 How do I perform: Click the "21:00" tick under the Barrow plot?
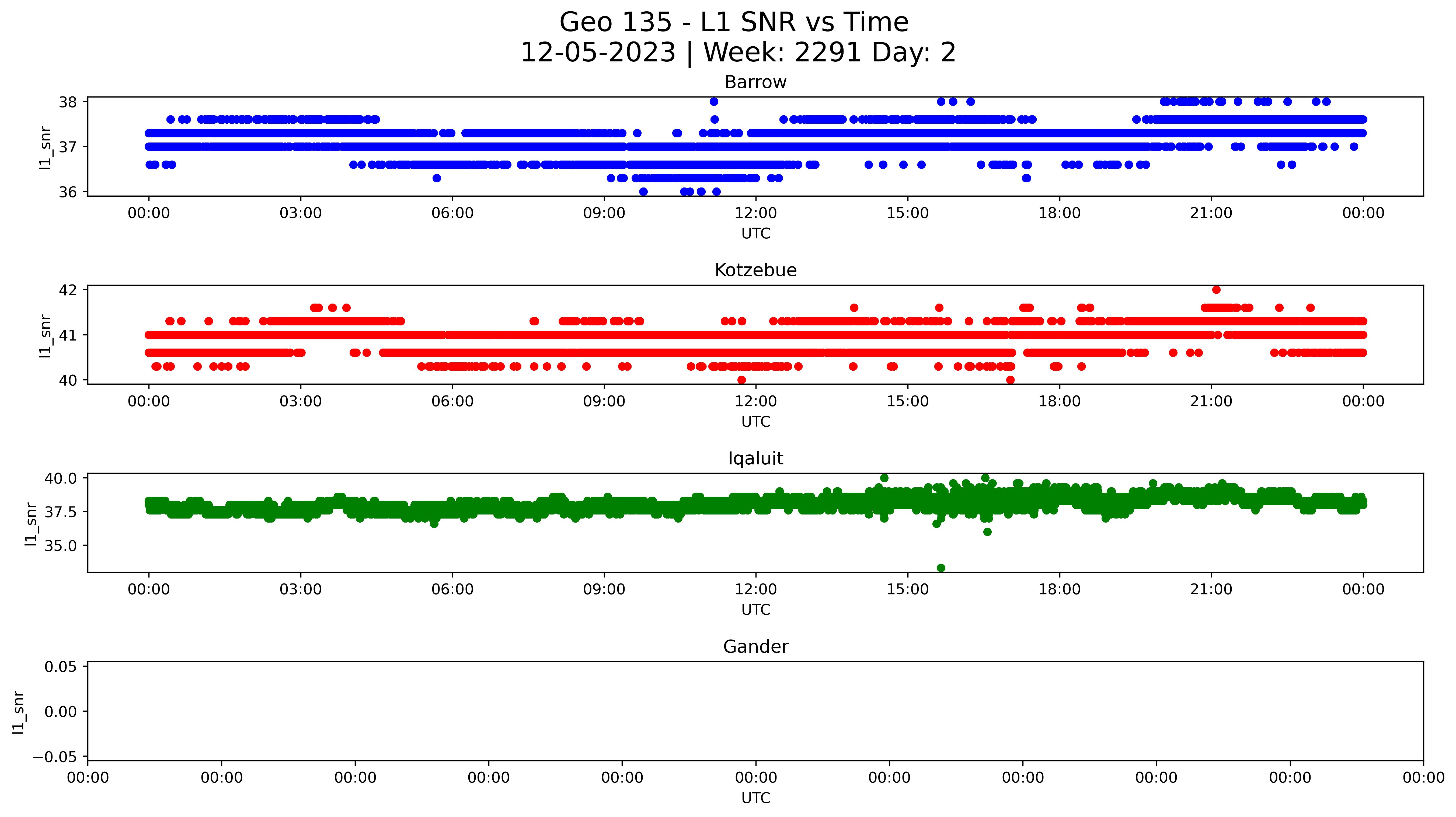pos(1211,214)
